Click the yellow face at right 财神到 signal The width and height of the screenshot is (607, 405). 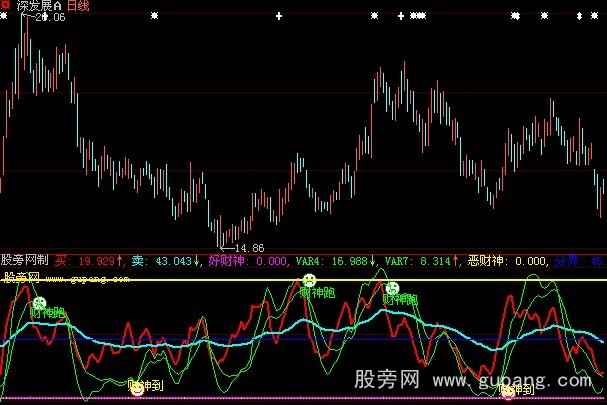(508, 393)
